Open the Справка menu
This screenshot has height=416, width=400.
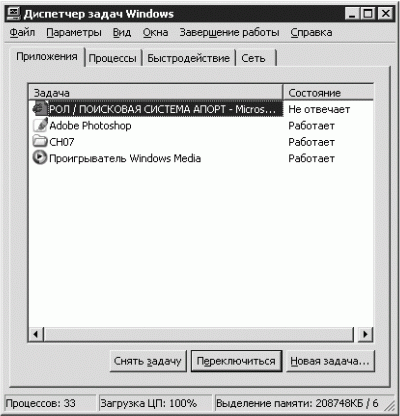(x=311, y=32)
